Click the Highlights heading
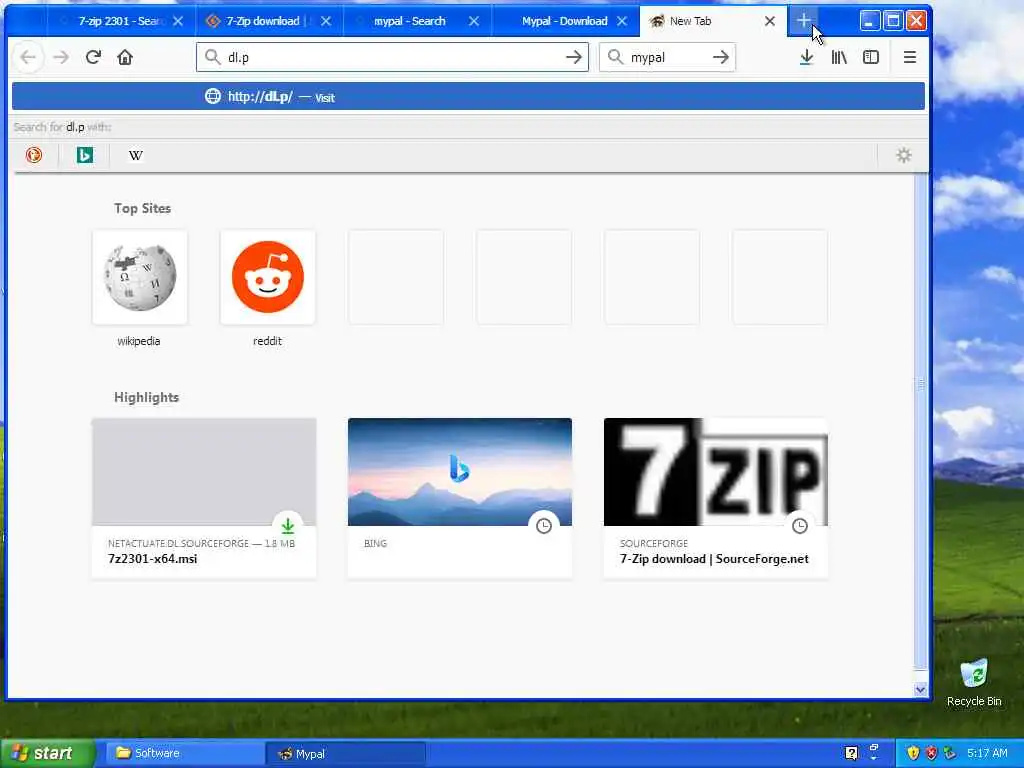 tap(146, 397)
